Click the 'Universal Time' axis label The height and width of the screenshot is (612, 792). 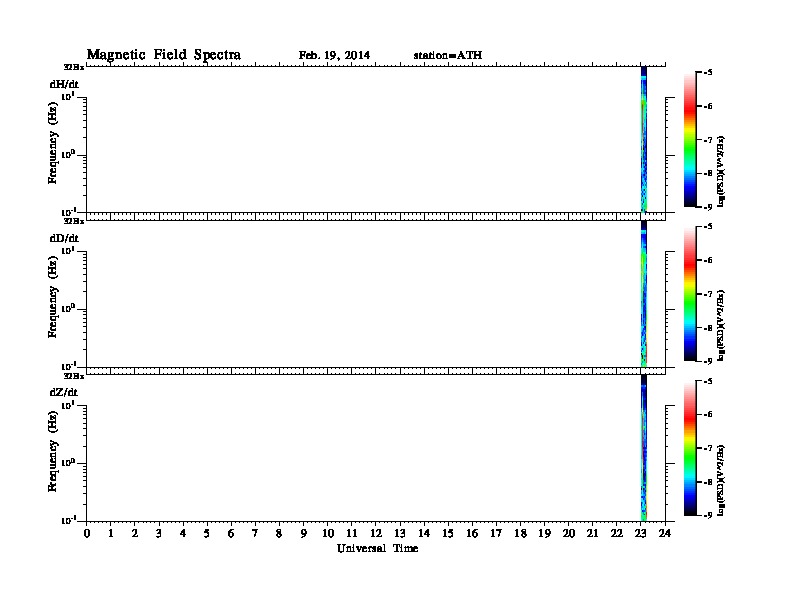click(x=377, y=548)
